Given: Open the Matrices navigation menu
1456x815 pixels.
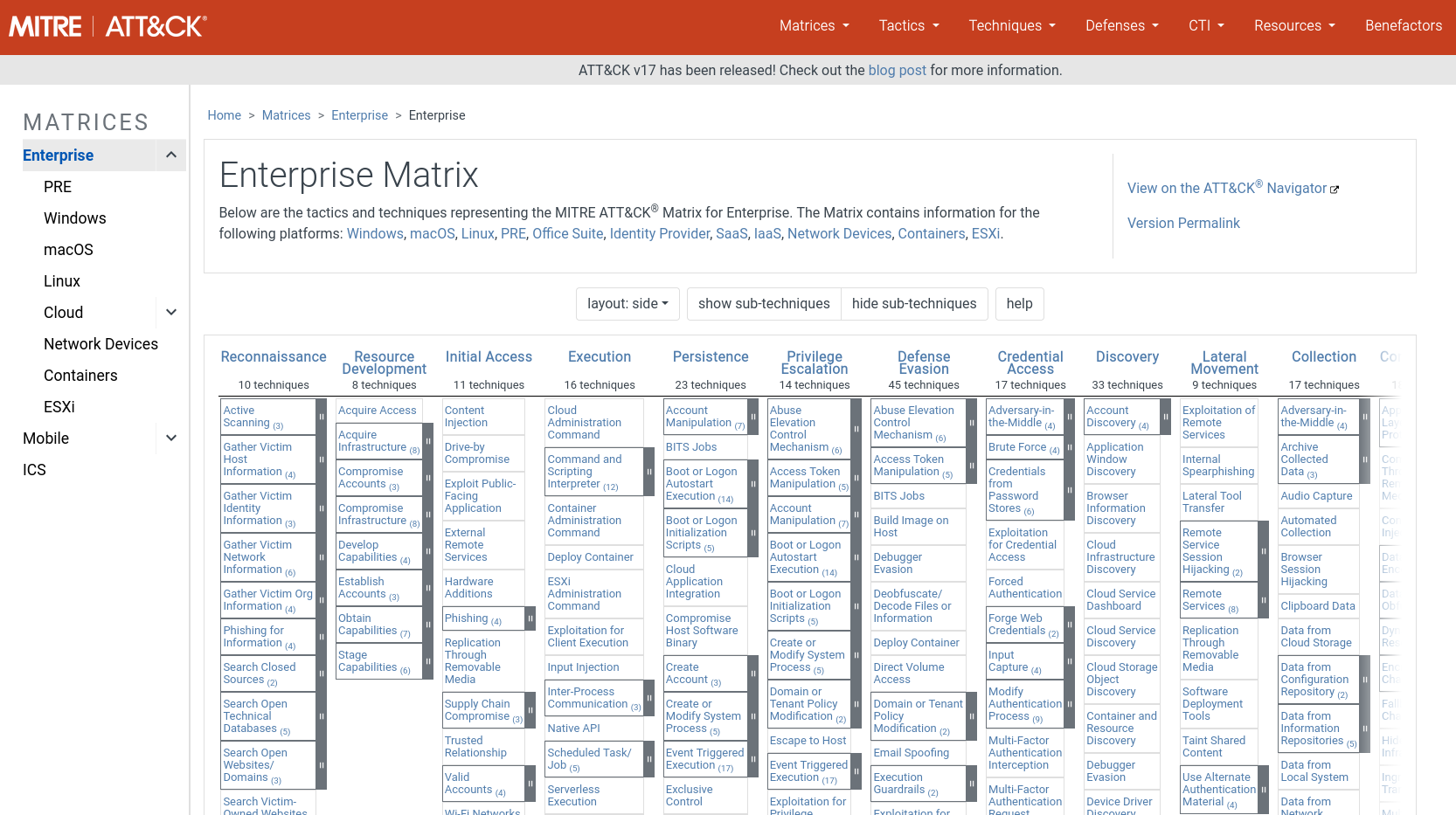Looking at the screenshot, I should 814,26.
